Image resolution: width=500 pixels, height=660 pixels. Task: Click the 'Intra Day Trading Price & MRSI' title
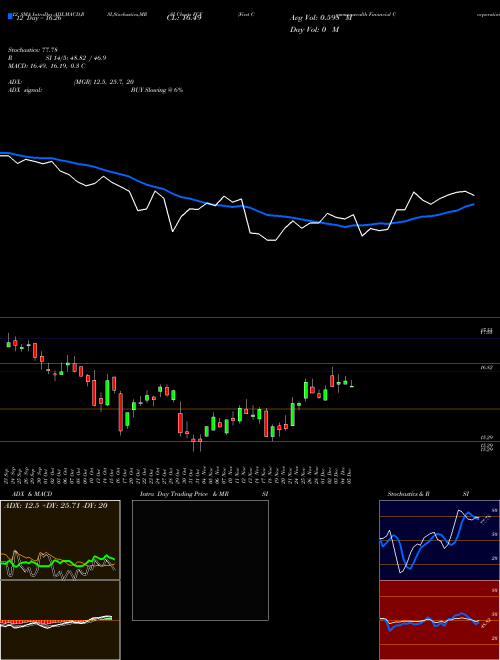point(204,494)
